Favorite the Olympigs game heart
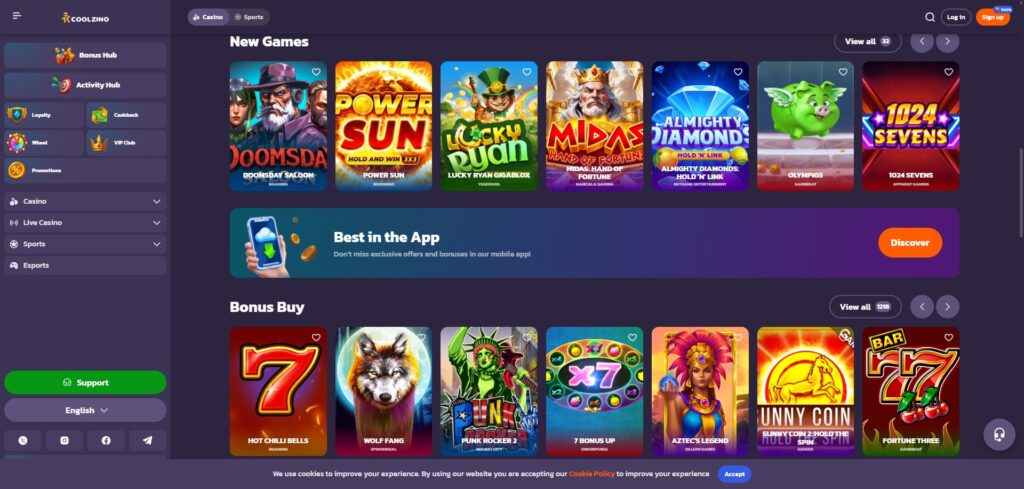This screenshot has height=489, width=1024. tap(843, 72)
